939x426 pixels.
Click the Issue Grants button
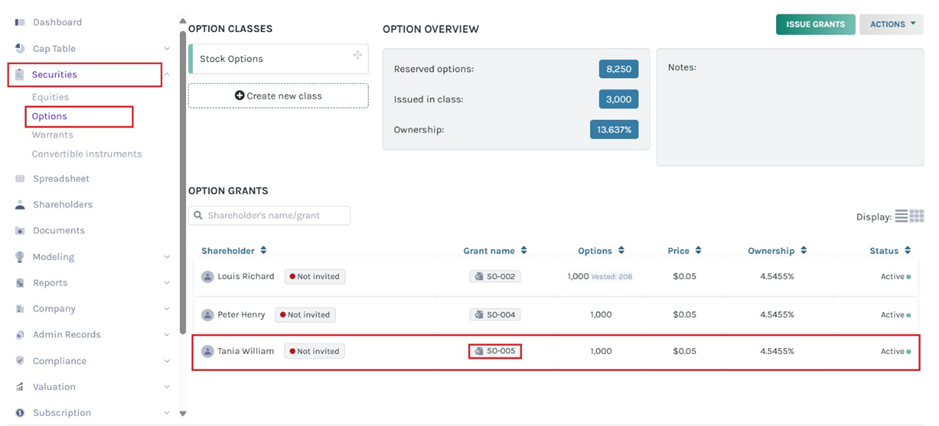coord(815,24)
